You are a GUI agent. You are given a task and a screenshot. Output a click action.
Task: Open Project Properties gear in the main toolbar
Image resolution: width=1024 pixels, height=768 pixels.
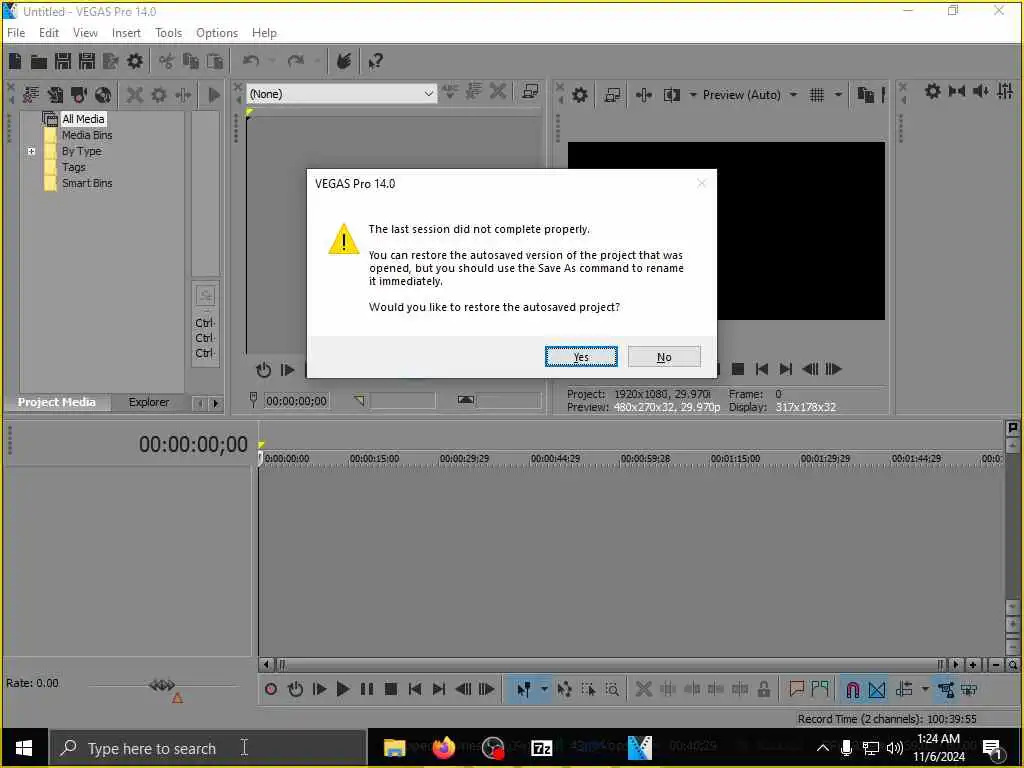135,61
